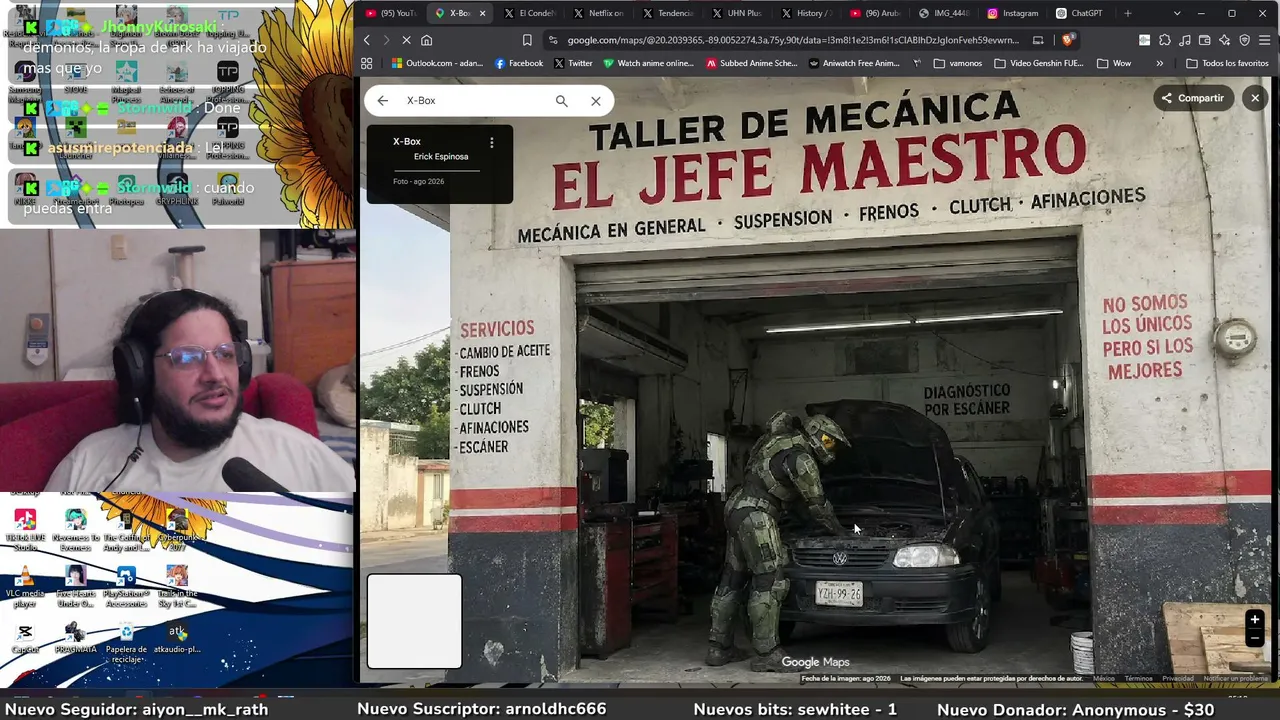This screenshot has width=1280, height=720.
Task: Open the Aniwatch Free Anime bookmark
Action: pos(854,63)
